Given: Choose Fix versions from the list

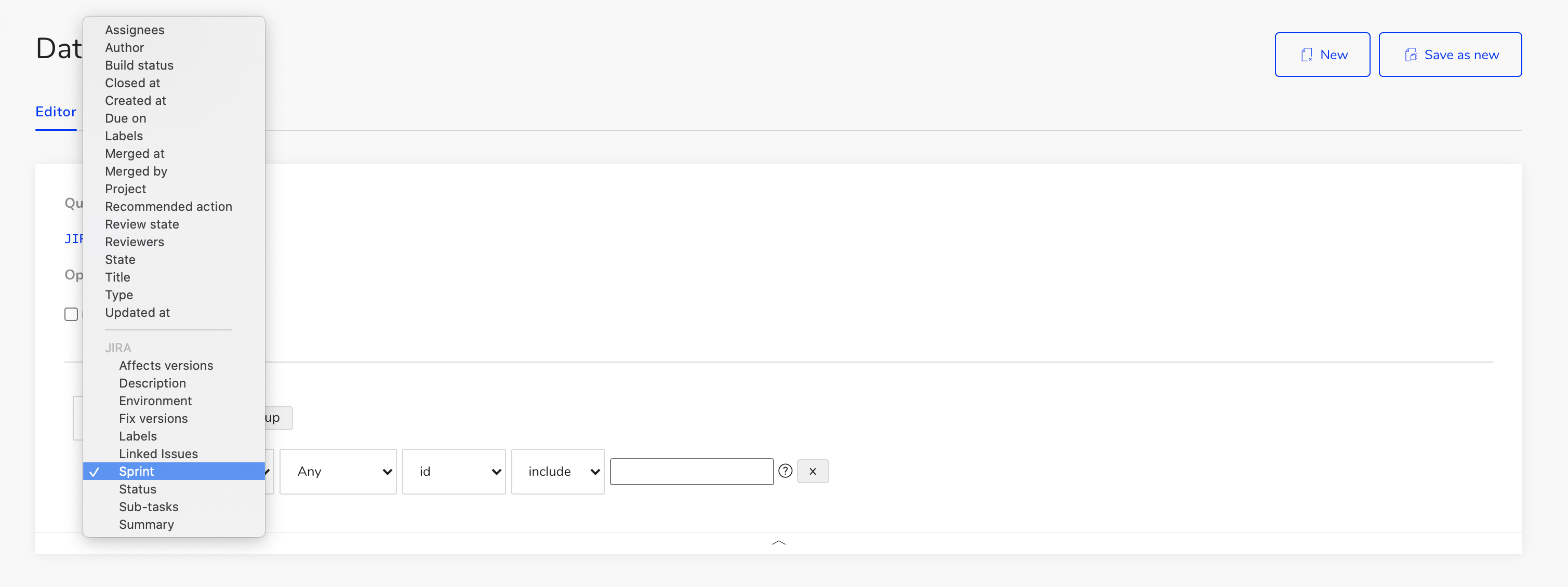Looking at the screenshot, I should [153, 419].
